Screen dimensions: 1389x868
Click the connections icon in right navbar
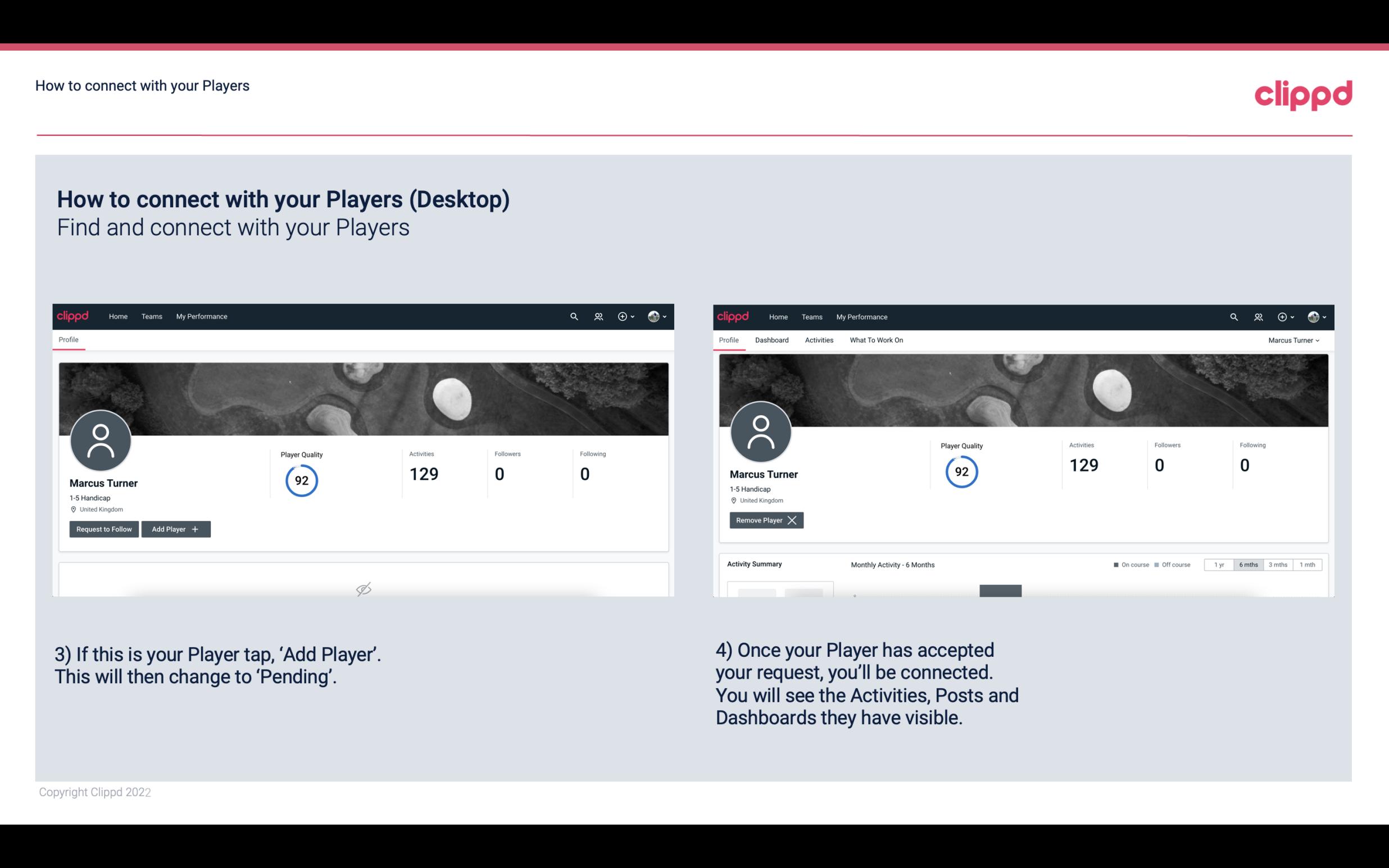pos(1257,317)
